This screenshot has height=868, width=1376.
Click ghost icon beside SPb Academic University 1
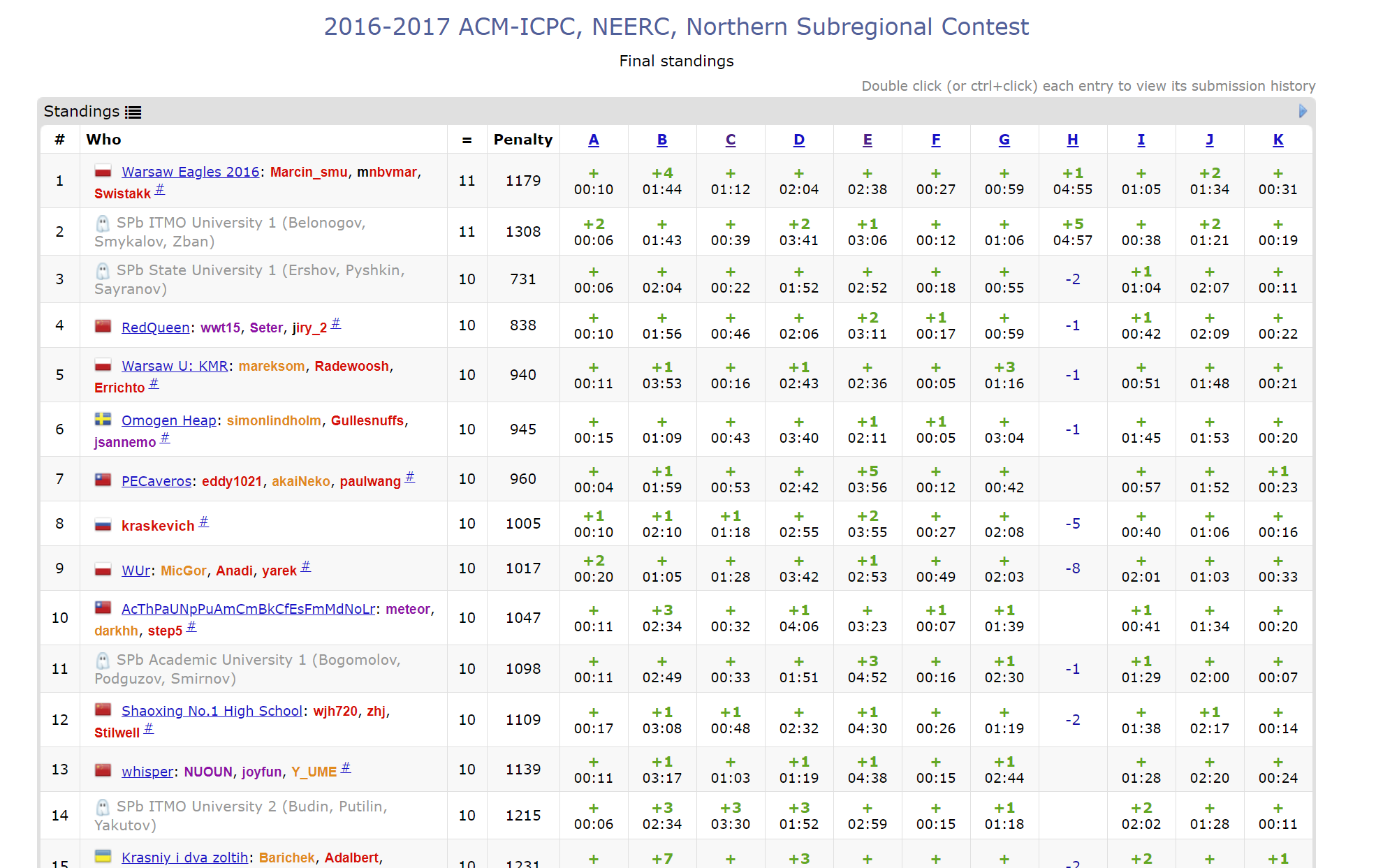point(103,661)
